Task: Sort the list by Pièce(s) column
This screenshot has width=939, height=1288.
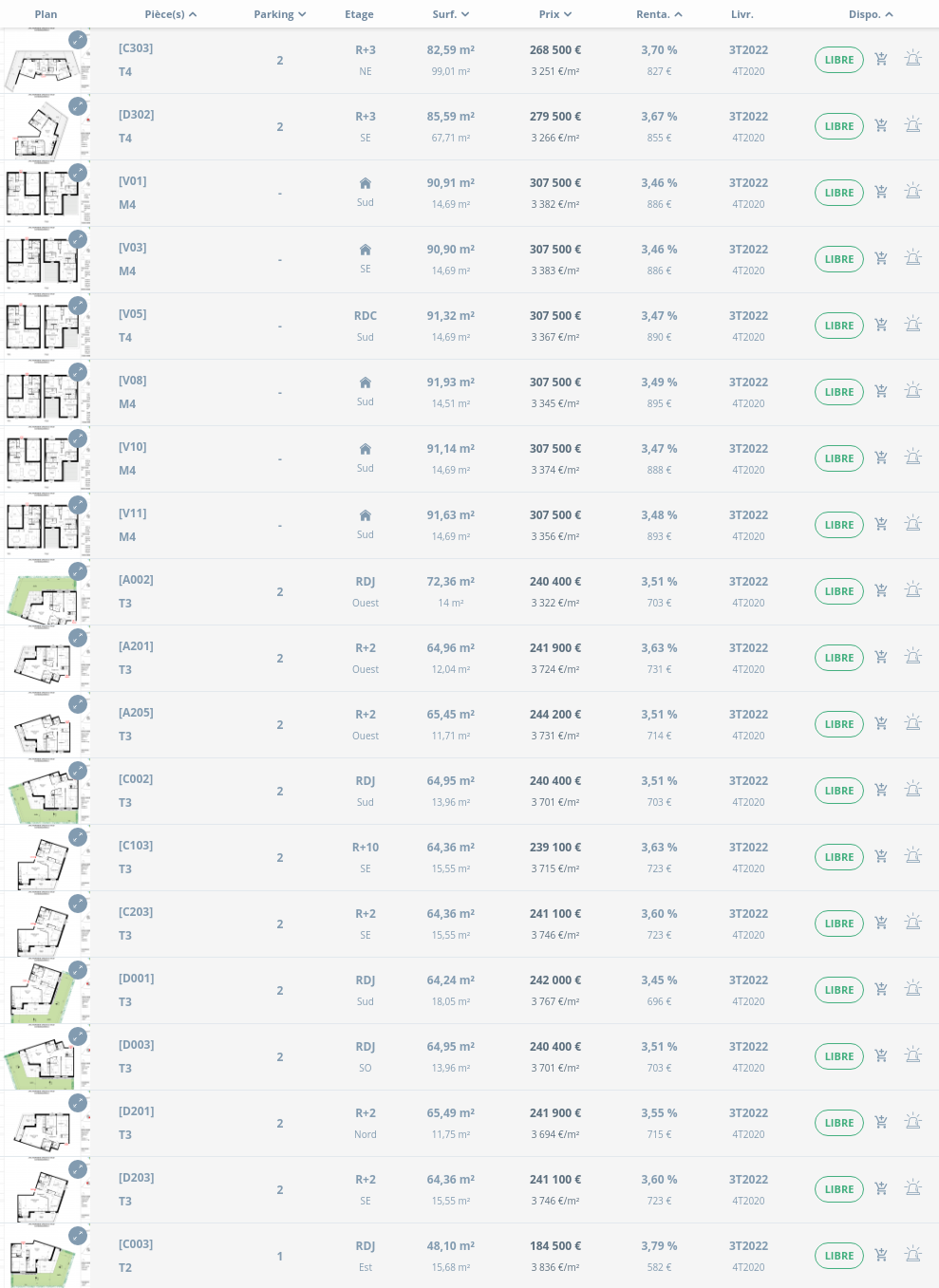Action: pyautogui.click(x=171, y=14)
